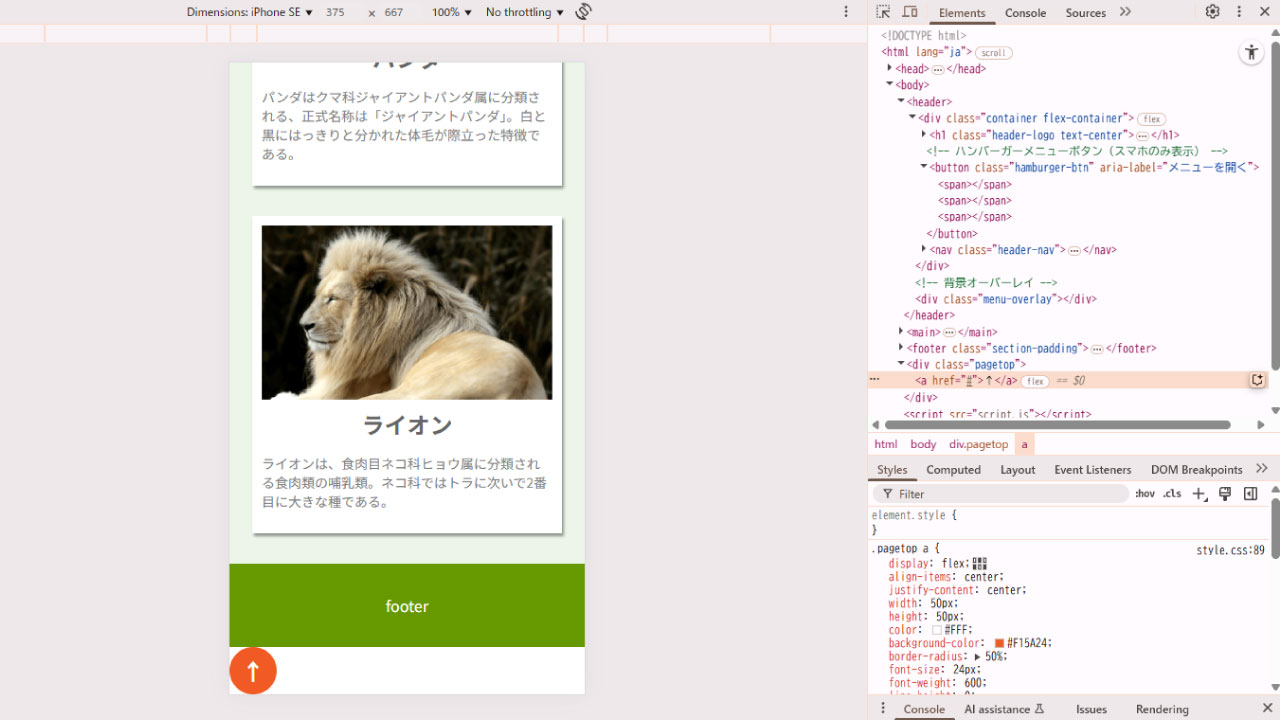The image size is (1280, 720).
Task: Open the Computed styles tab
Action: tap(953, 469)
